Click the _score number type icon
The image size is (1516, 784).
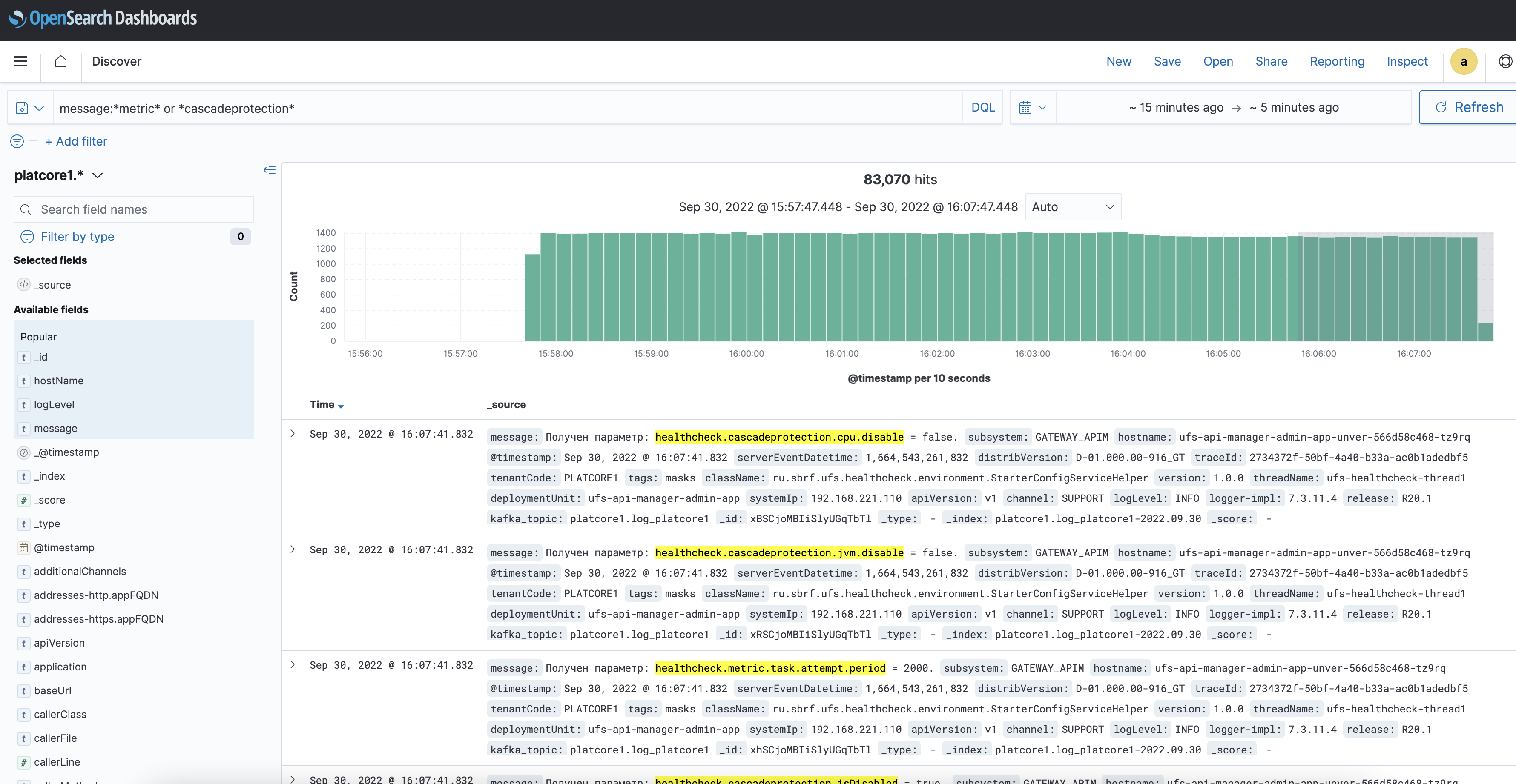23,500
